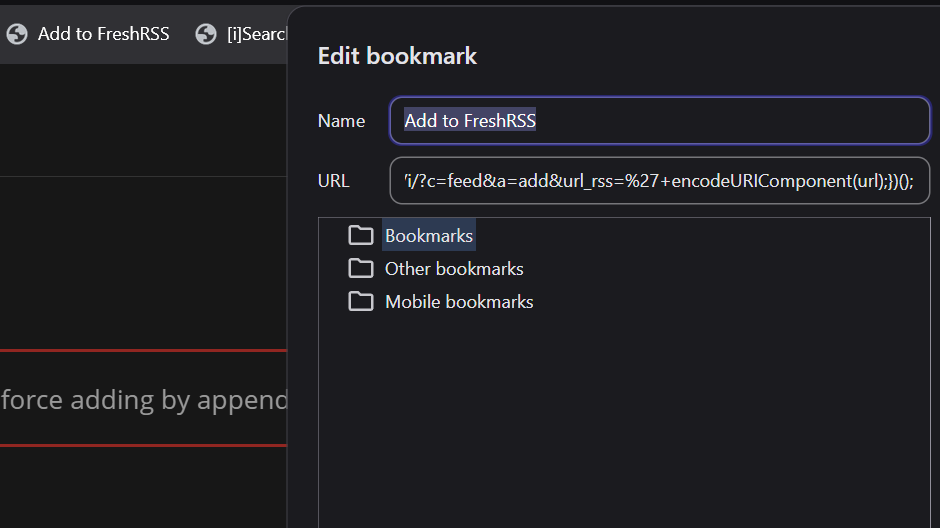Click the folder icon beside Other bookmarks
The height and width of the screenshot is (528, 940).
pyautogui.click(x=361, y=268)
